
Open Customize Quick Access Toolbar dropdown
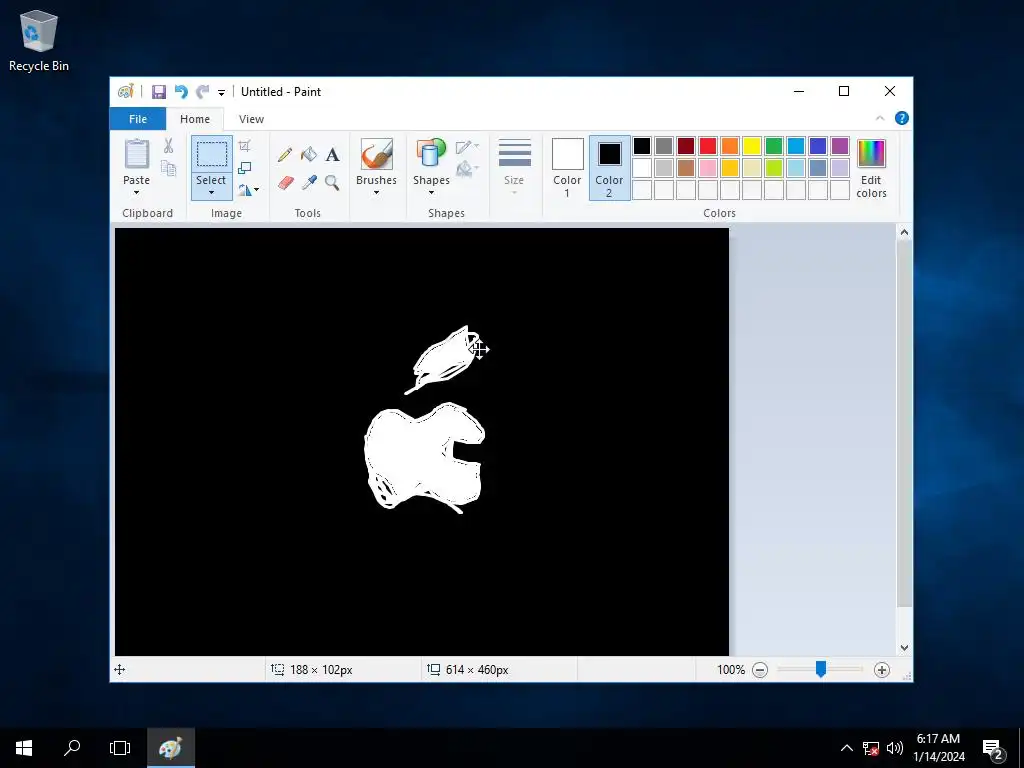tap(221, 93)
